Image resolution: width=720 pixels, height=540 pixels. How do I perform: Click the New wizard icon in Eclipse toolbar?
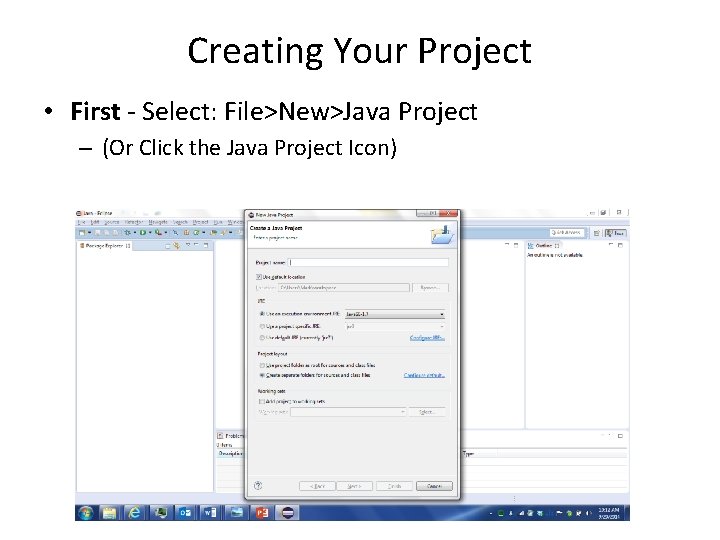[x=82, y=233]
